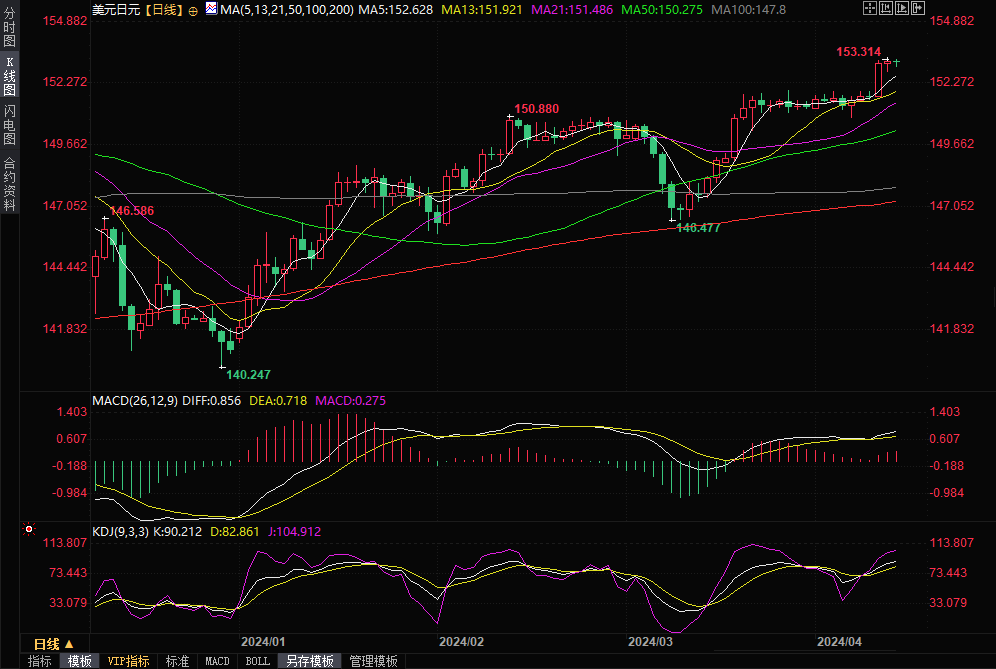
Task: Select the K线图 sidebar tab
Action: click(x=9, y=75)
